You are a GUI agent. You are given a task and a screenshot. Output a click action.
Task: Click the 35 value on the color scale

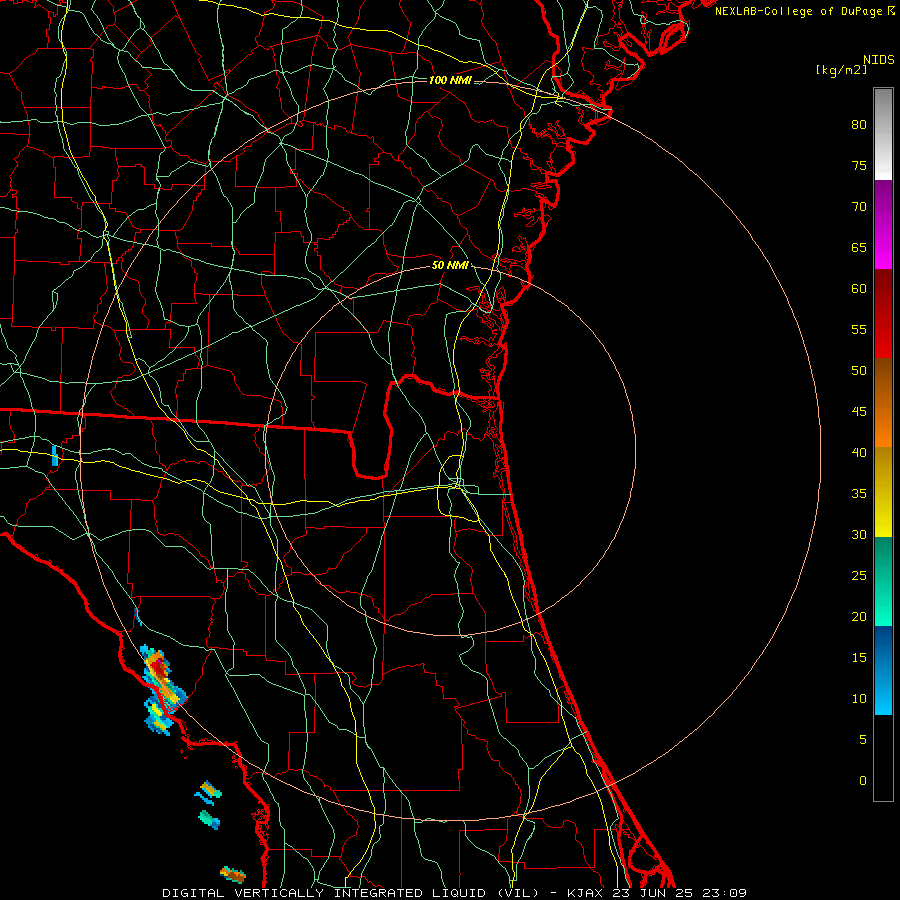859,494
